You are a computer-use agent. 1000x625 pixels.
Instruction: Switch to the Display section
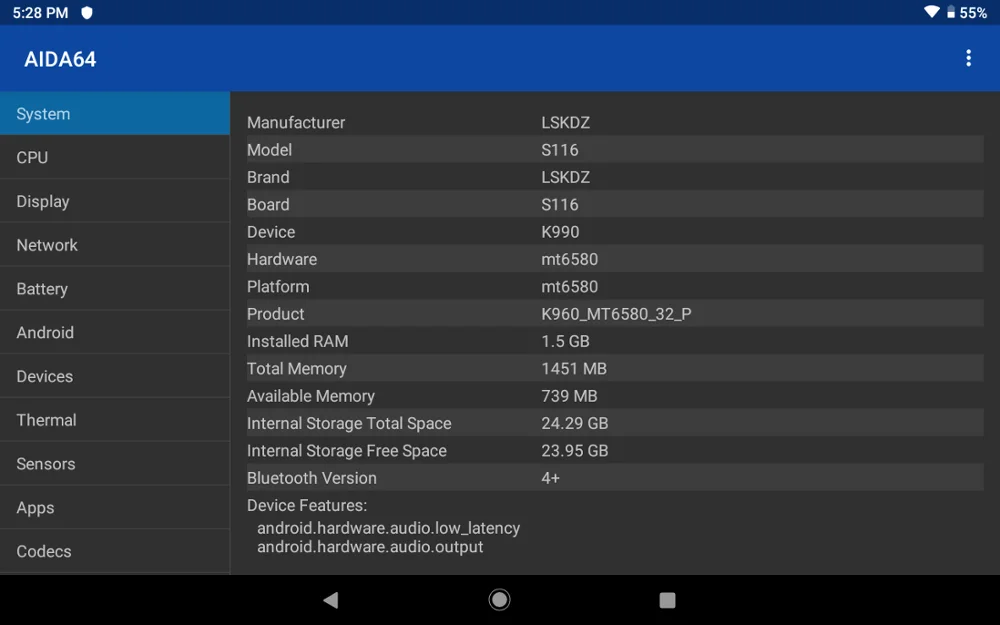click(115, 202)
